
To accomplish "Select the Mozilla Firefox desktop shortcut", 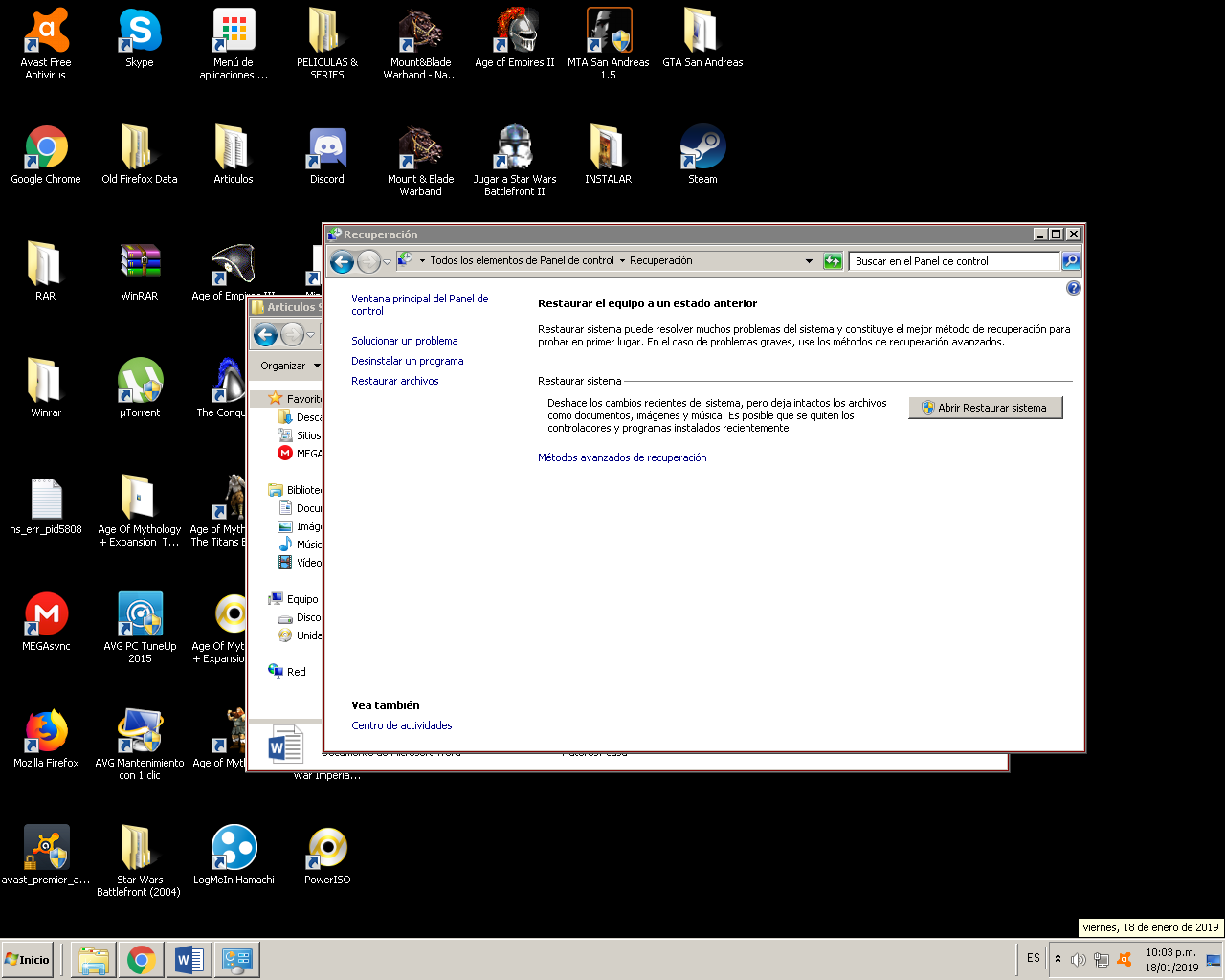I will coord(46,739).
